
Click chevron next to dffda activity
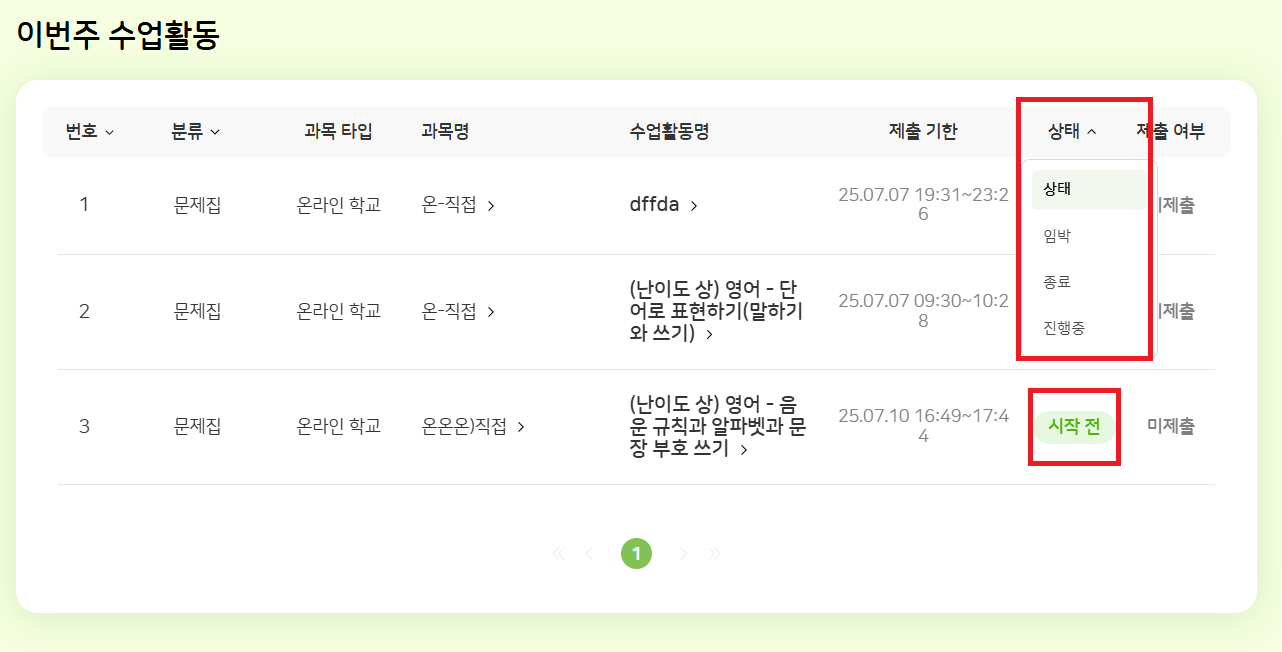point(694,205)
